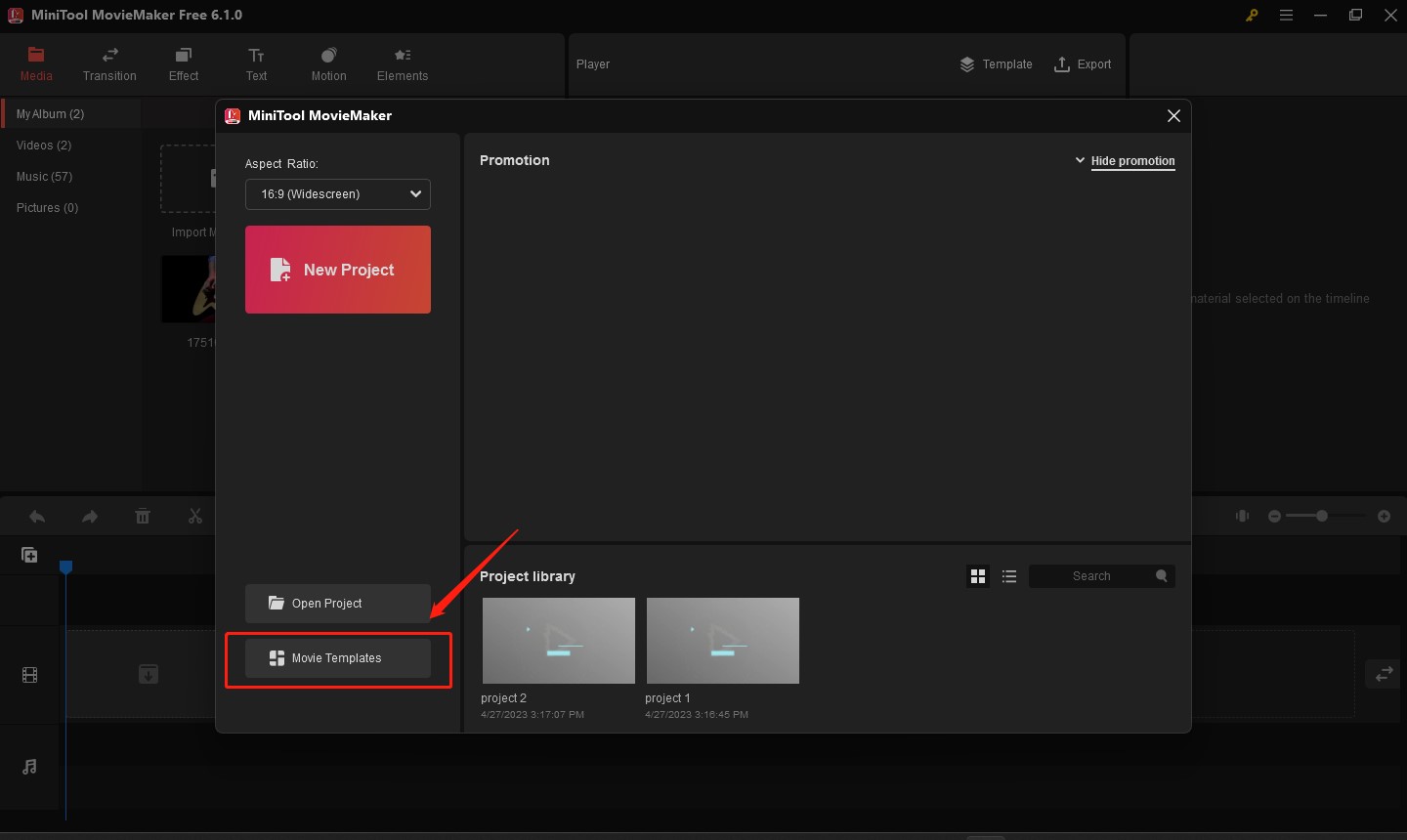
Task: Click the project library Search field
Action: pos(1102,576)
